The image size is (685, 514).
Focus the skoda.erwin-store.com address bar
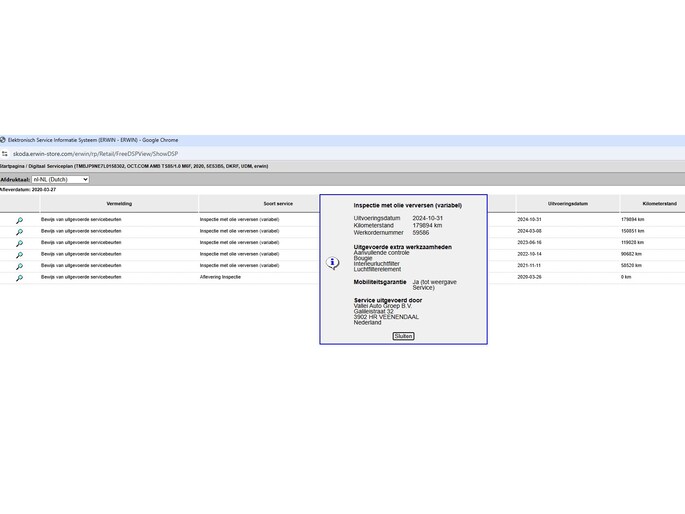coord(95,154)
